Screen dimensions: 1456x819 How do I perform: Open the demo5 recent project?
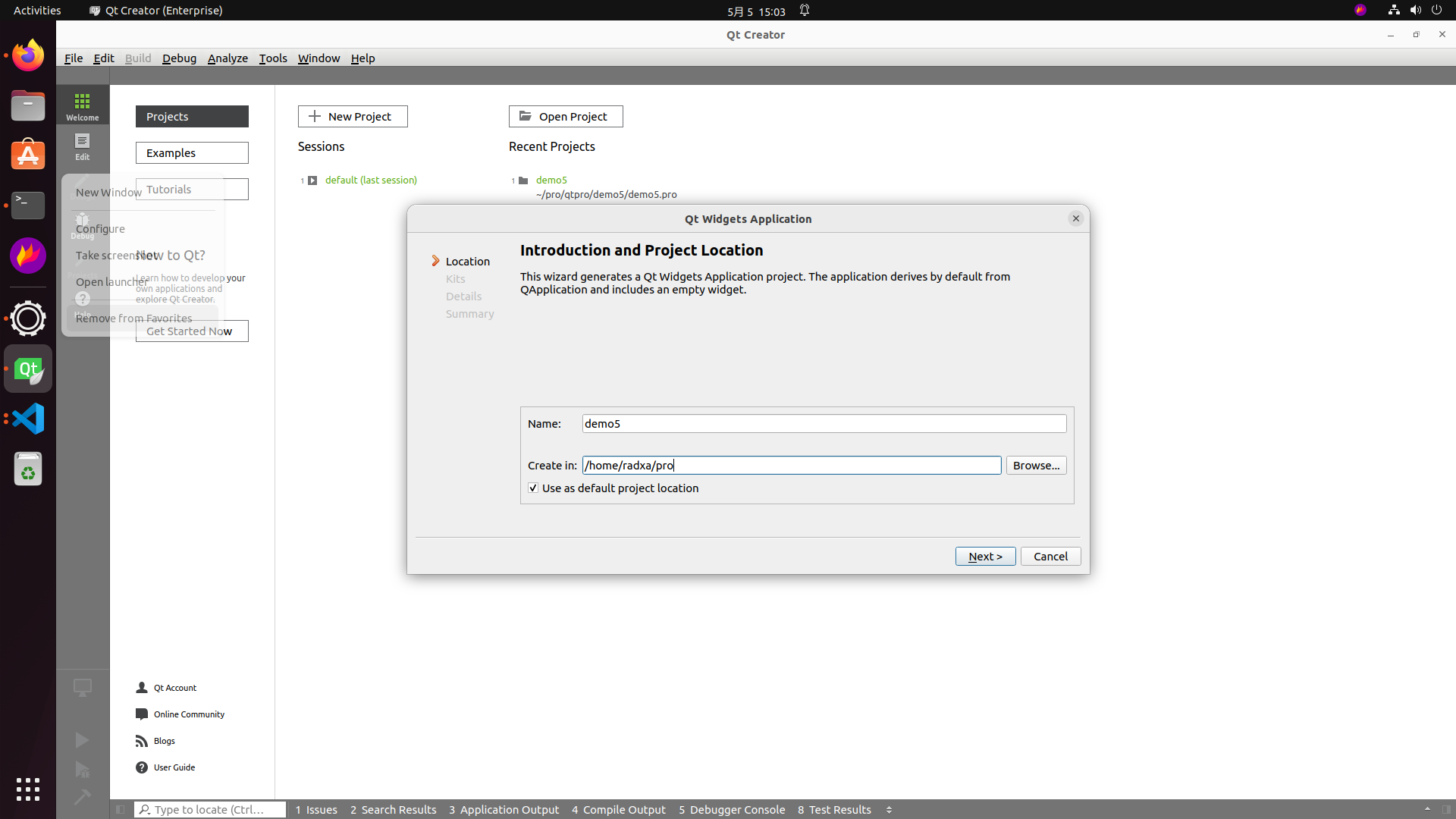coord(551,180)
